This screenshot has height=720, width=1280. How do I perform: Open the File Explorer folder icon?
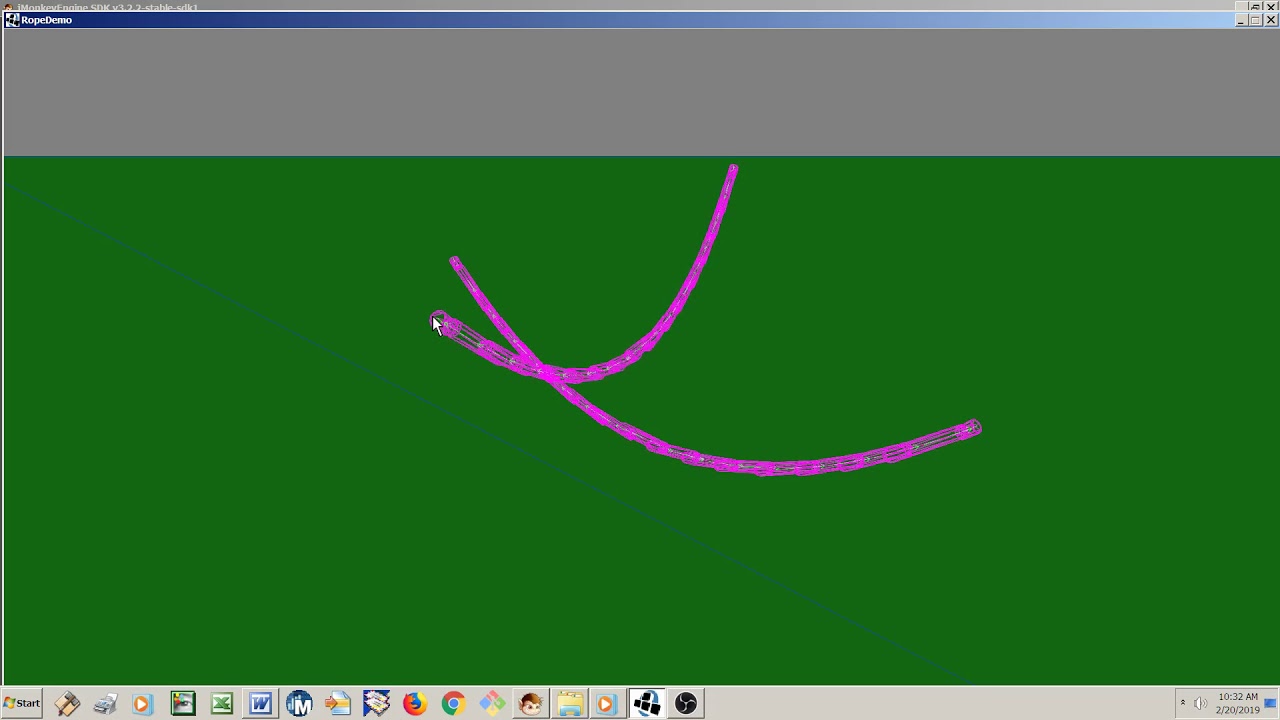coord(570,704)
